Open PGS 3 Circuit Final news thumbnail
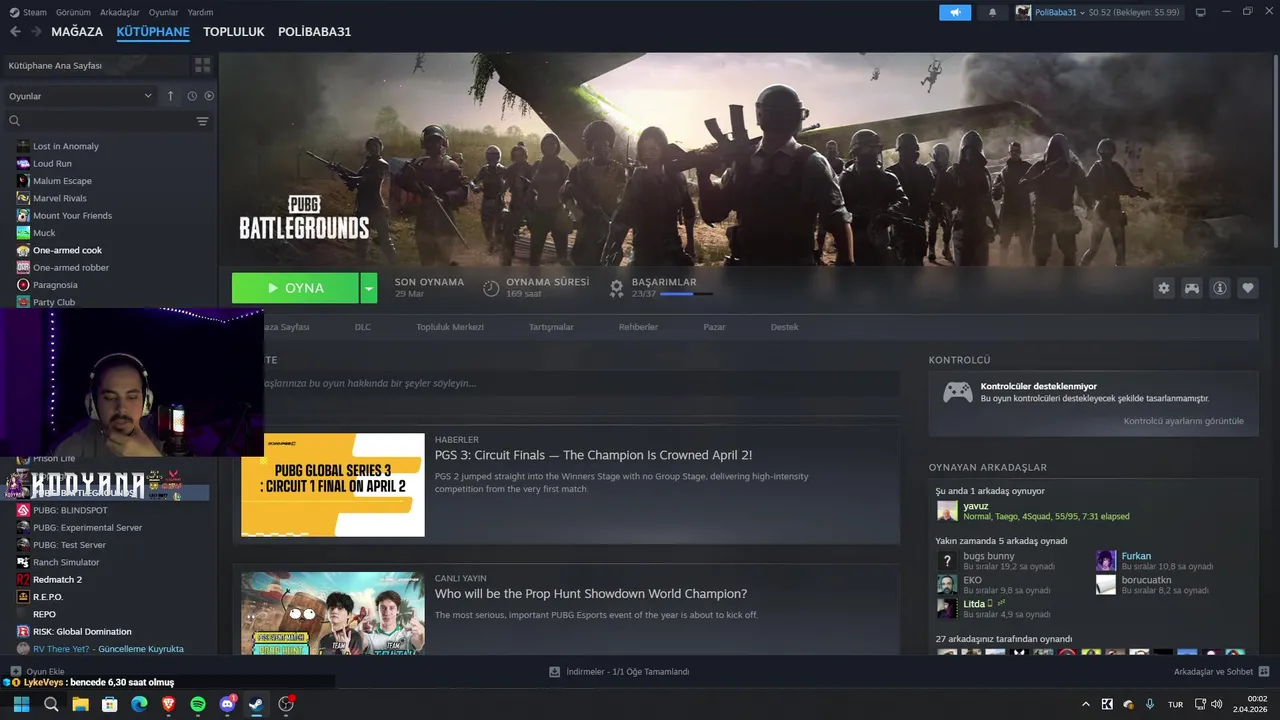This screenshot has width=1280, height=720. click(x=333, y=485)
